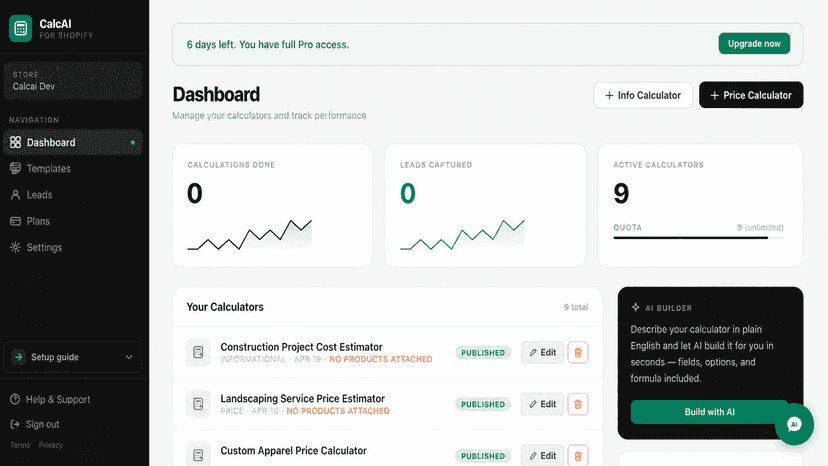Select the Calcai Dev store box
This screenshot has height=466, width=828.
point(73,81)
